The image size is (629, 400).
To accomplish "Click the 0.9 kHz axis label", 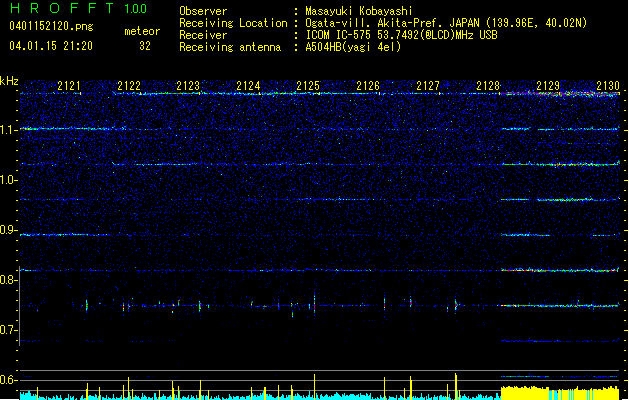I will tap(9, 230).
